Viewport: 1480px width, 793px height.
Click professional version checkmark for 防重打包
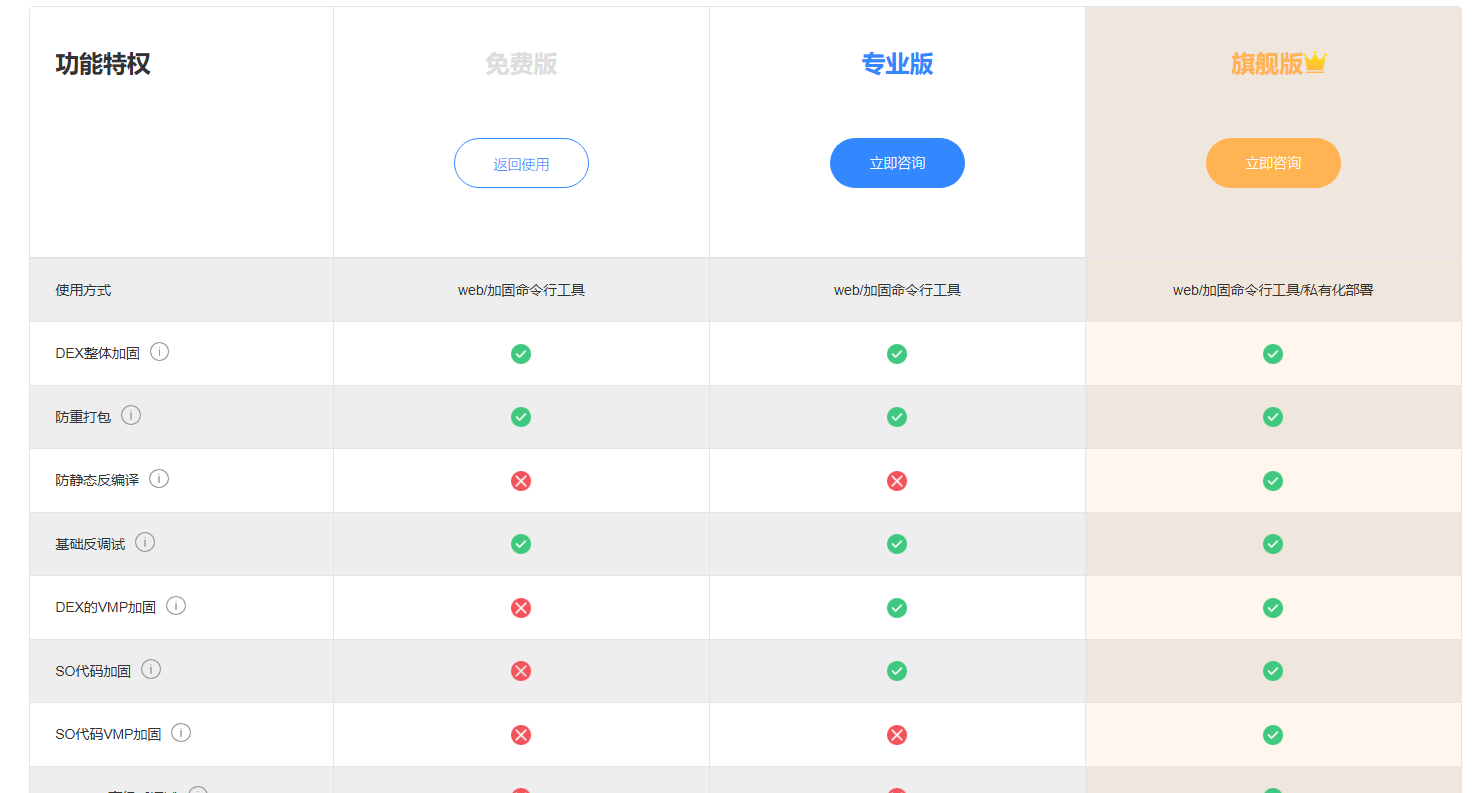pos(897,417)
